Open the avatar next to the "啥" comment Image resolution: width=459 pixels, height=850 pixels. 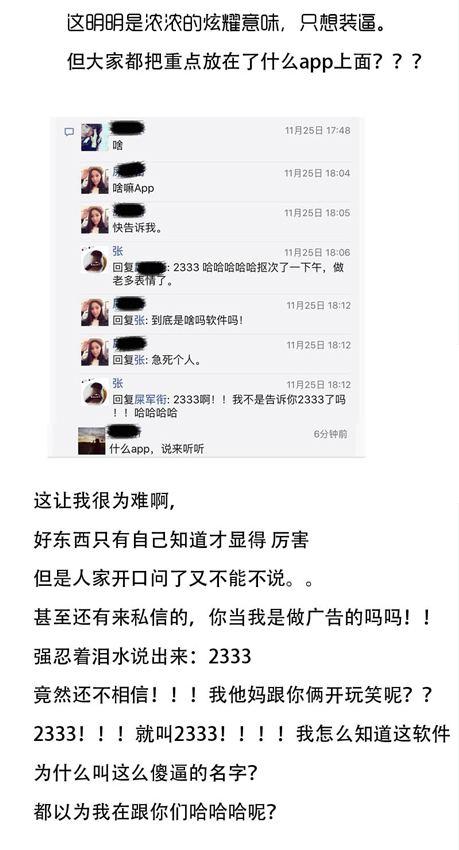point(92,137)
